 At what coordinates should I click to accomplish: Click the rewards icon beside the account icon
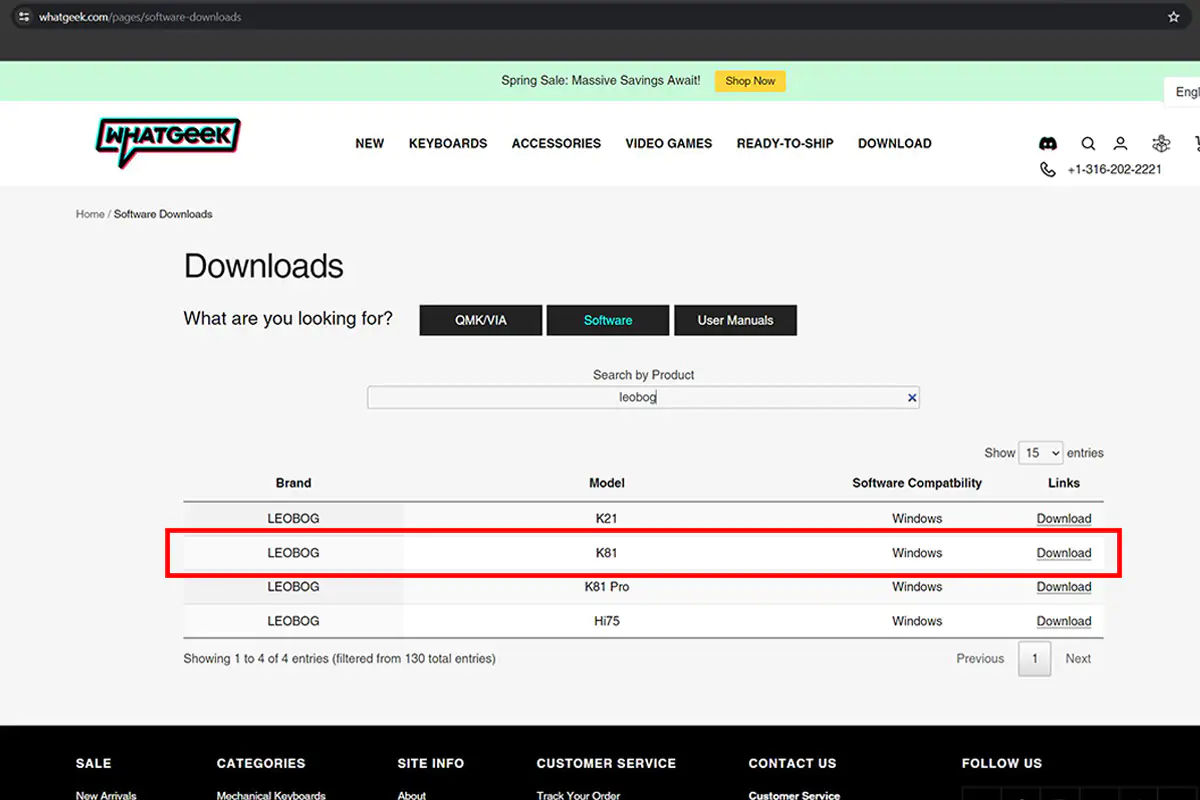pyautogui.click(x=1161, y=144)
